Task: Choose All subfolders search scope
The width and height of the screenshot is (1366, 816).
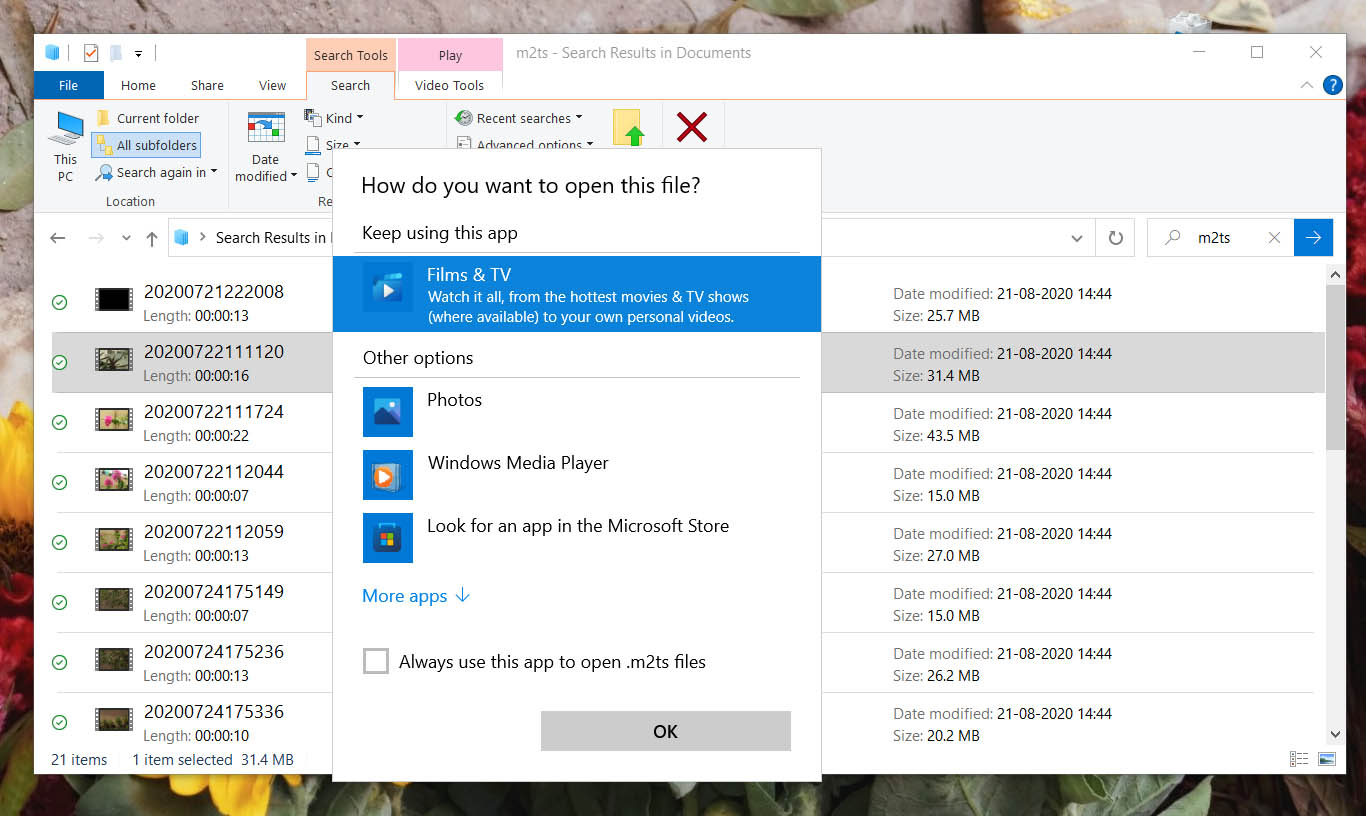Action: pyautogui.click(x=146, y=145)
